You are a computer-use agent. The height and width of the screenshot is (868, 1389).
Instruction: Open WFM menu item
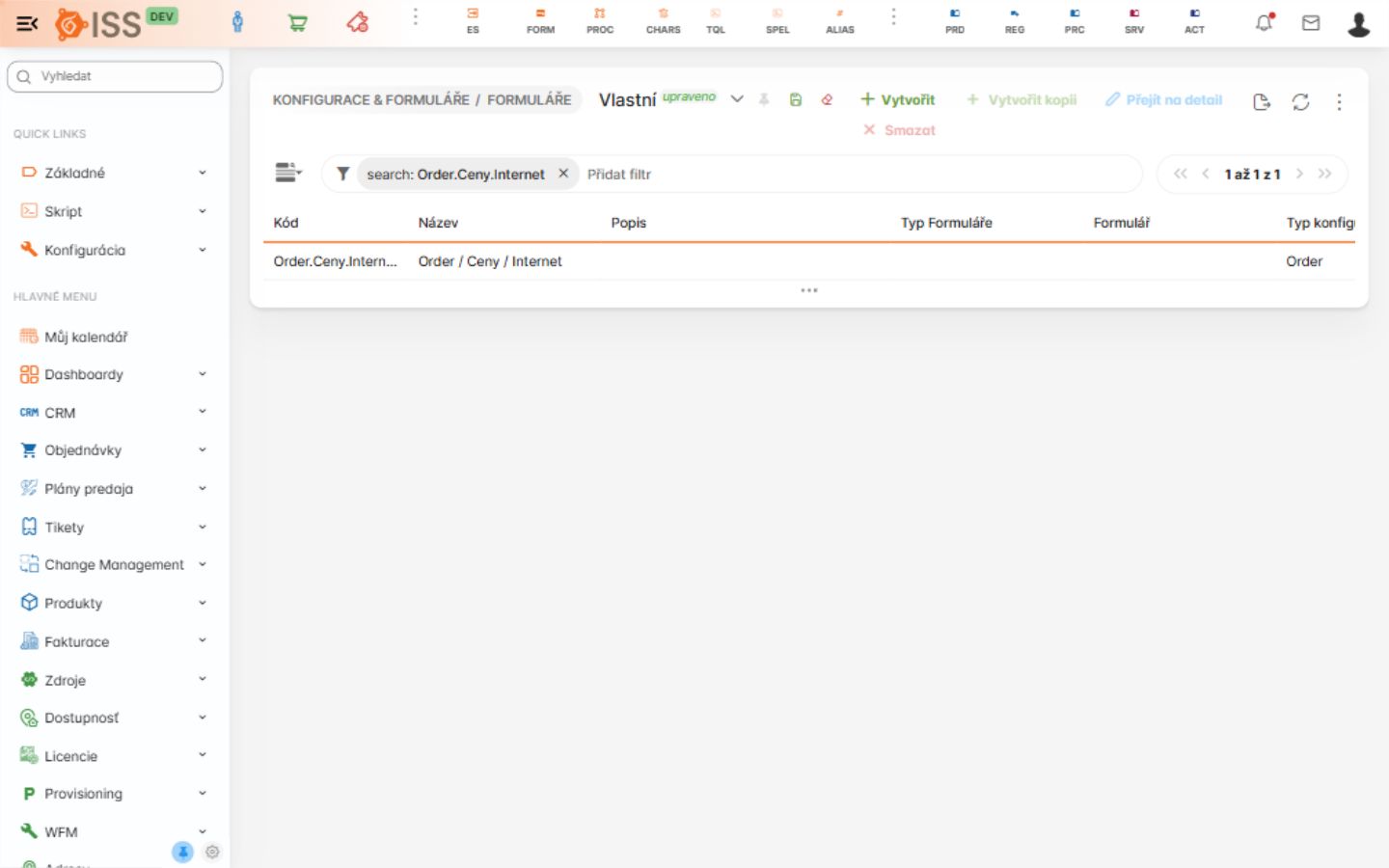114,832
